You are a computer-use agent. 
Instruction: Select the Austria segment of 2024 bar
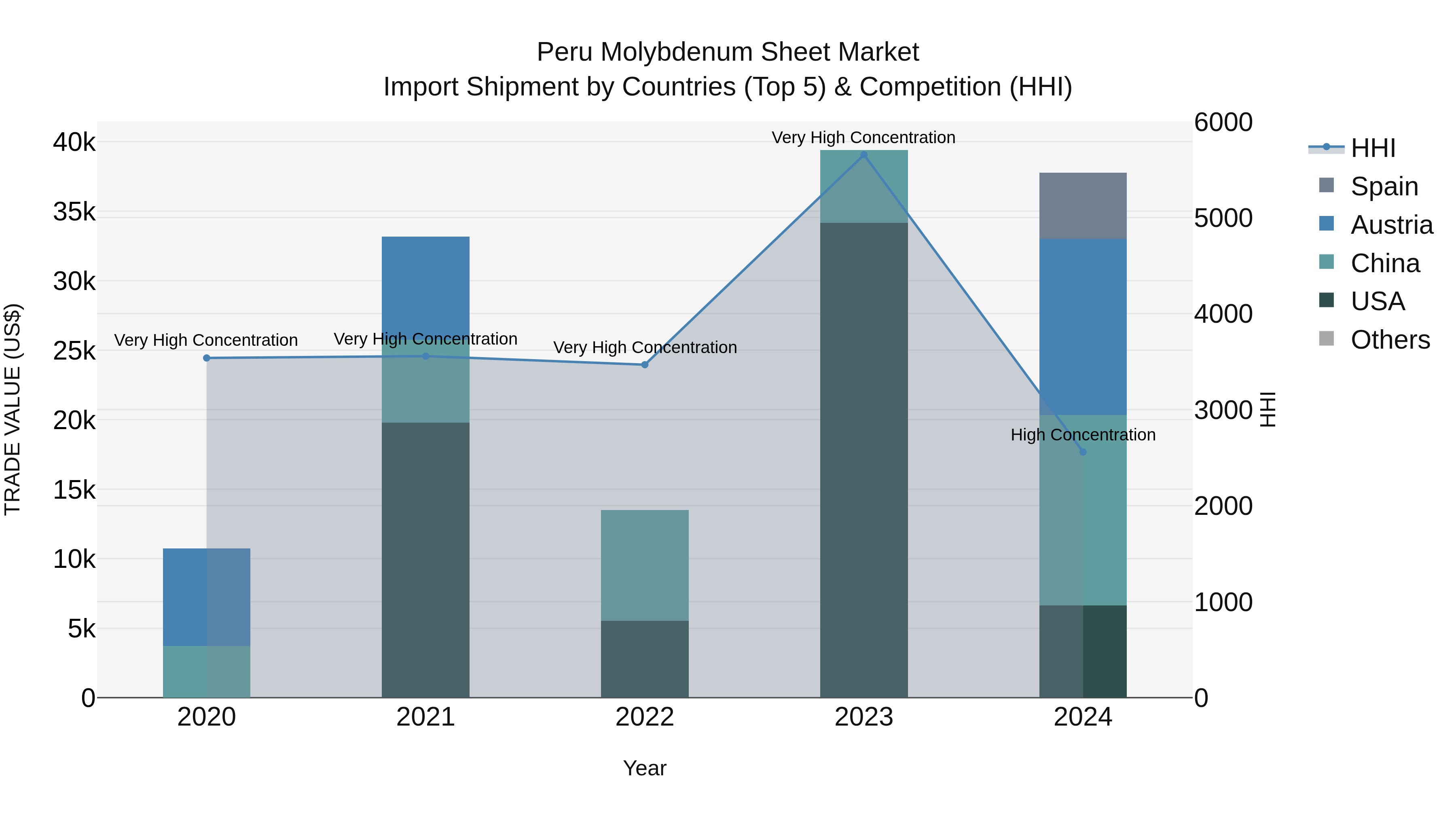click(1083, 327)
